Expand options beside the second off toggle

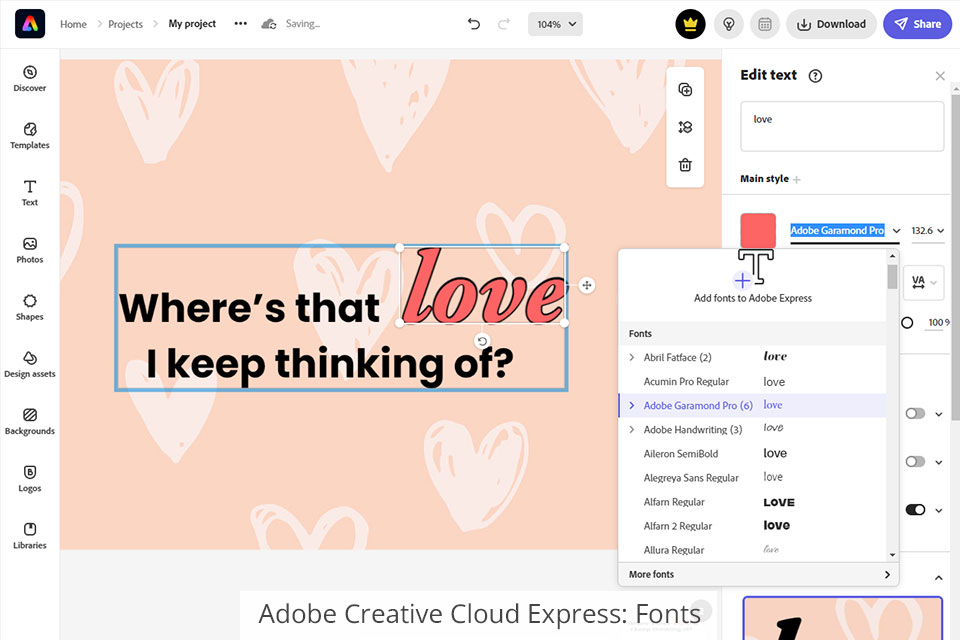(939, 462)
